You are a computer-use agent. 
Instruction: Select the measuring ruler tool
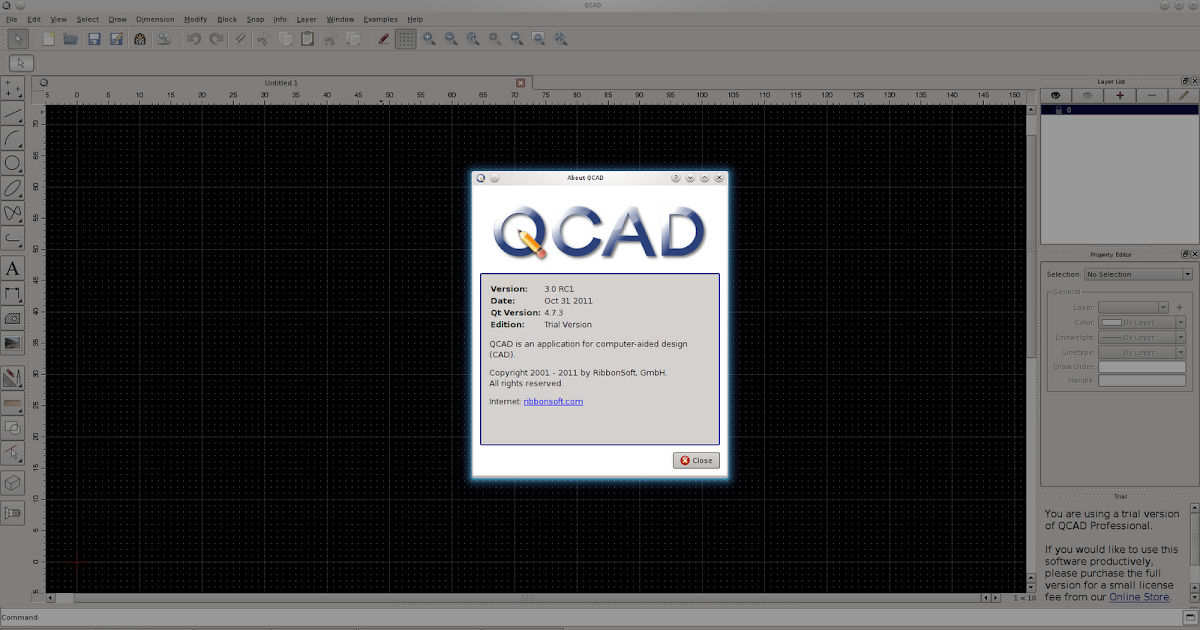click(13, 403)
